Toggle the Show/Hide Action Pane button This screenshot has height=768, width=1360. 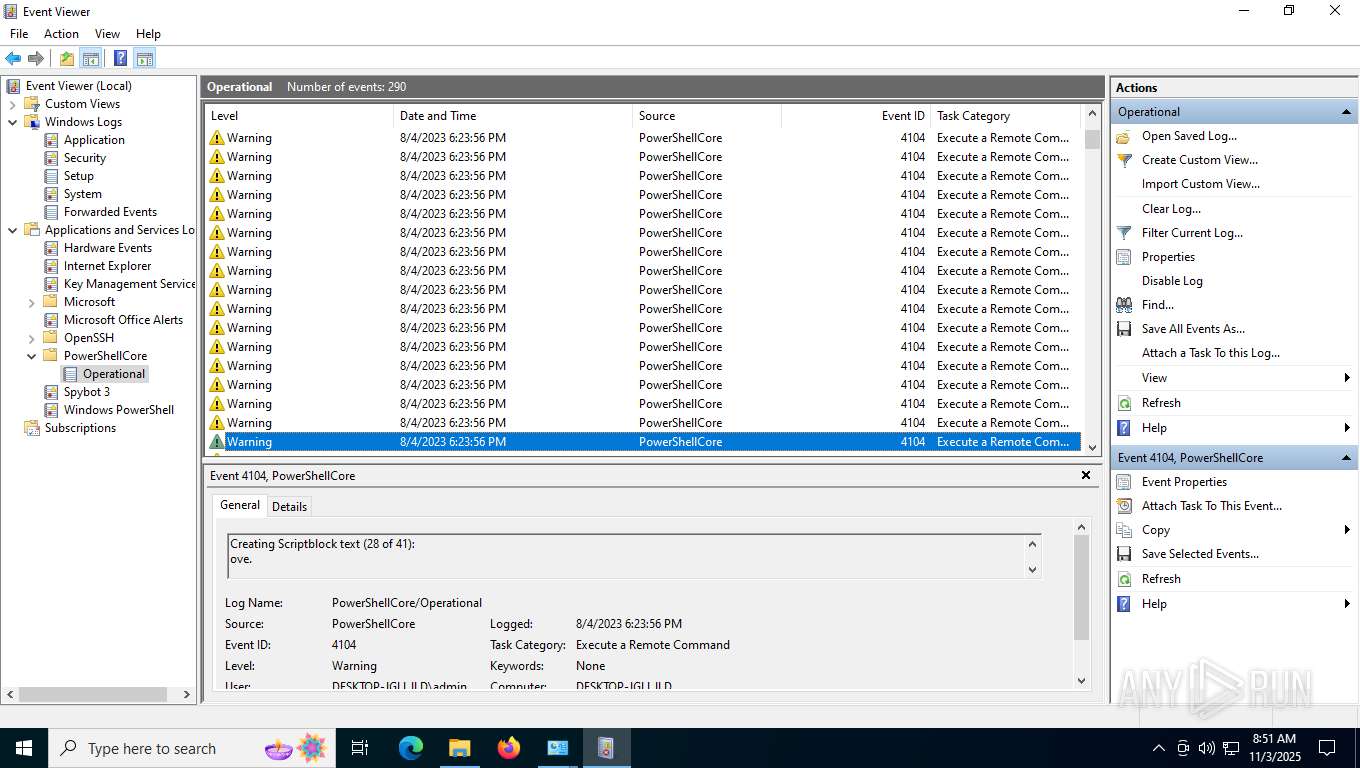144,58
